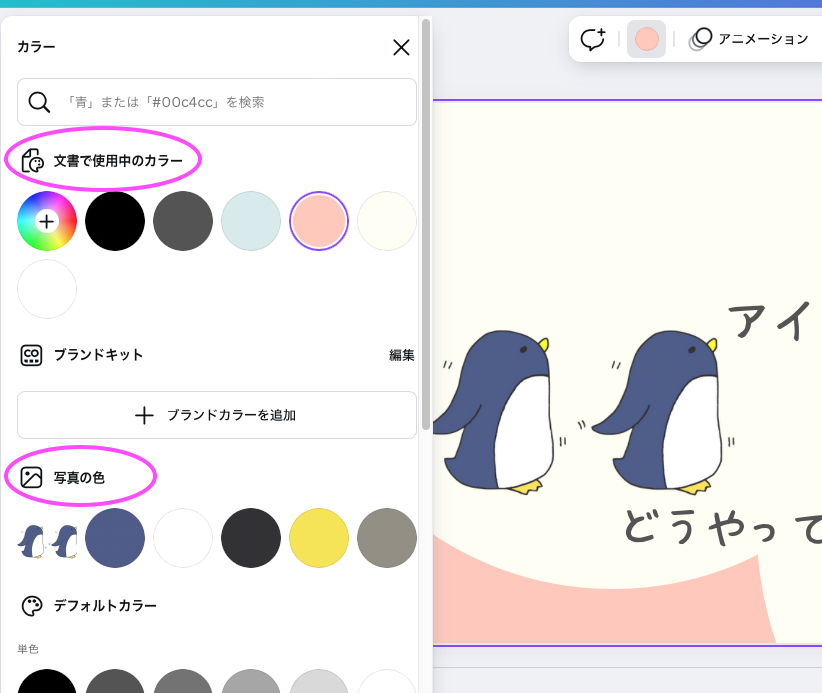Open brand kit 編集 link
Image resolution: width=822 pixels, height=693 pixels.
tap(402, 355)
